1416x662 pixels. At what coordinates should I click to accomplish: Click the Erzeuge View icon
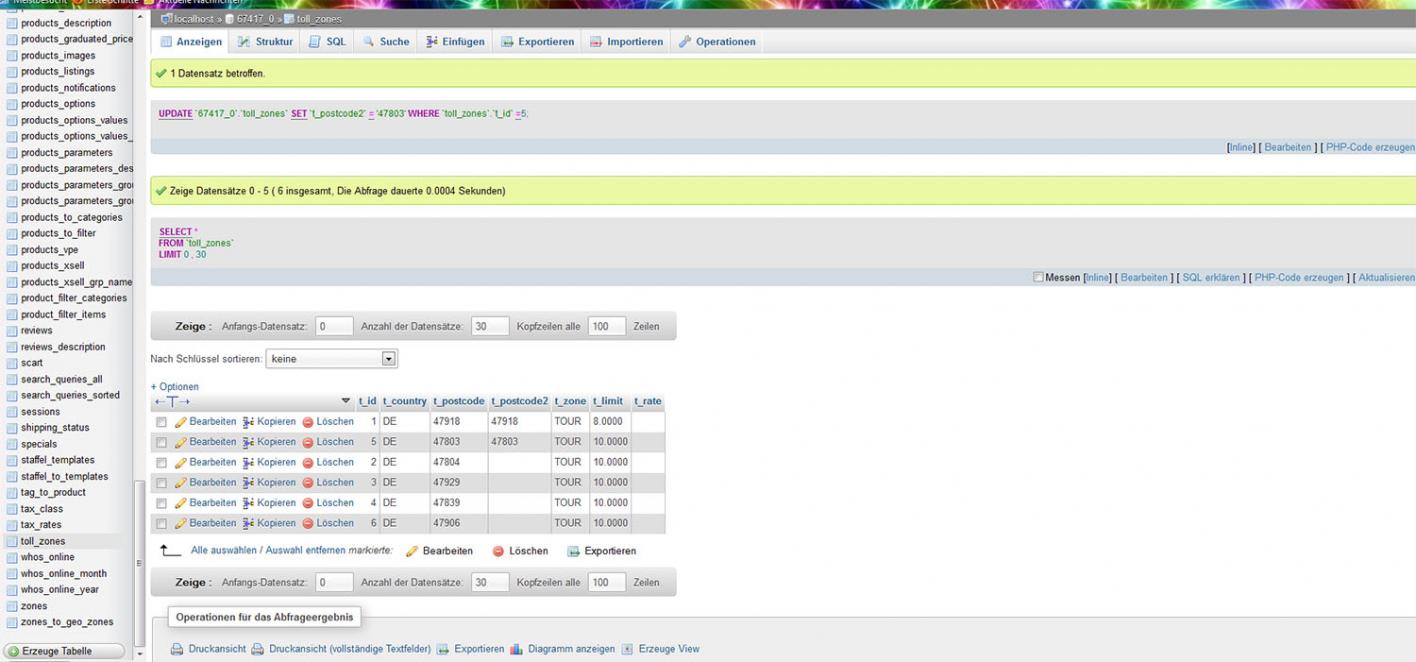click(628, 649)
